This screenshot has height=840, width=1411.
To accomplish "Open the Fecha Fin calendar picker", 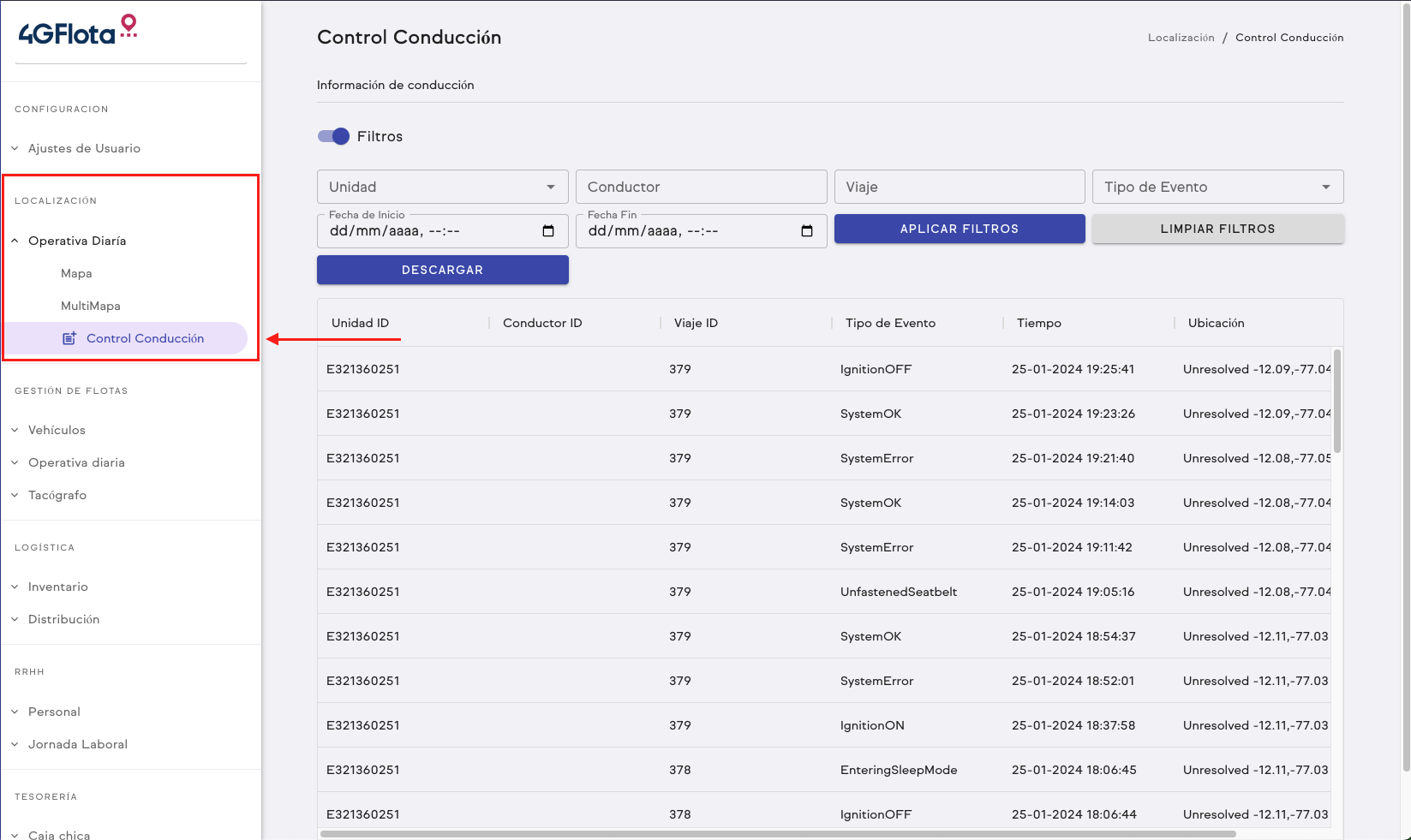I will 806,231.
